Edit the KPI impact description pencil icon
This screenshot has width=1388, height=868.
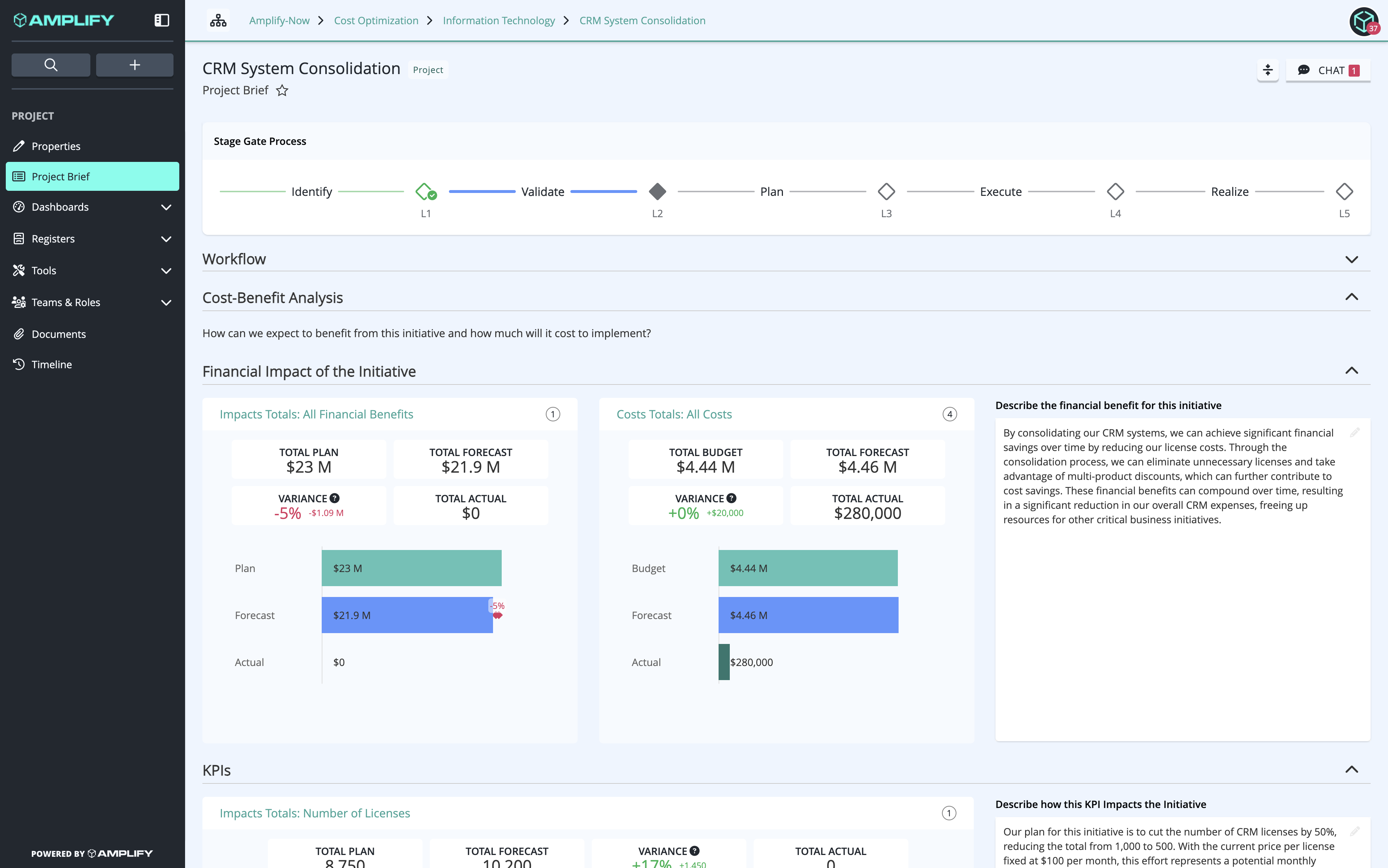click(x=1354, y=831)
